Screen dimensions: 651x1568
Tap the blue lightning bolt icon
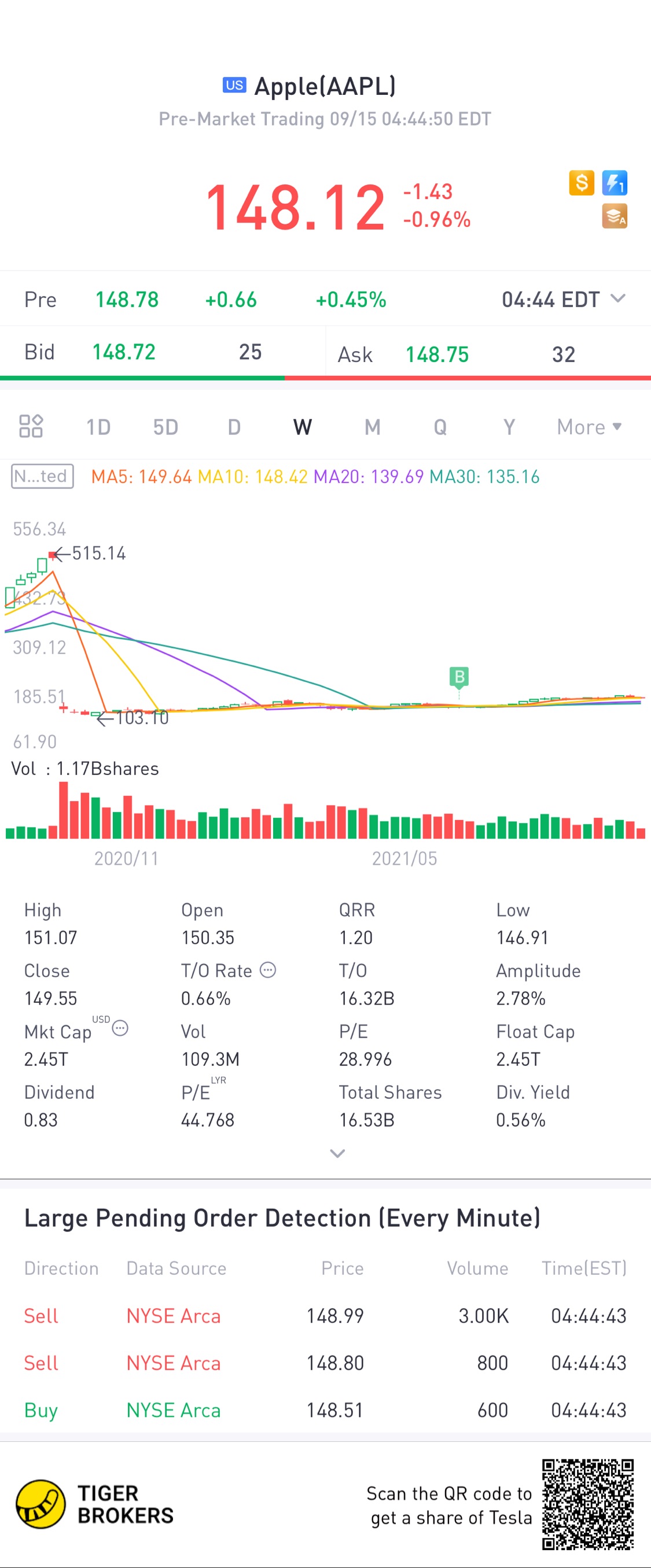coord(615,183)
